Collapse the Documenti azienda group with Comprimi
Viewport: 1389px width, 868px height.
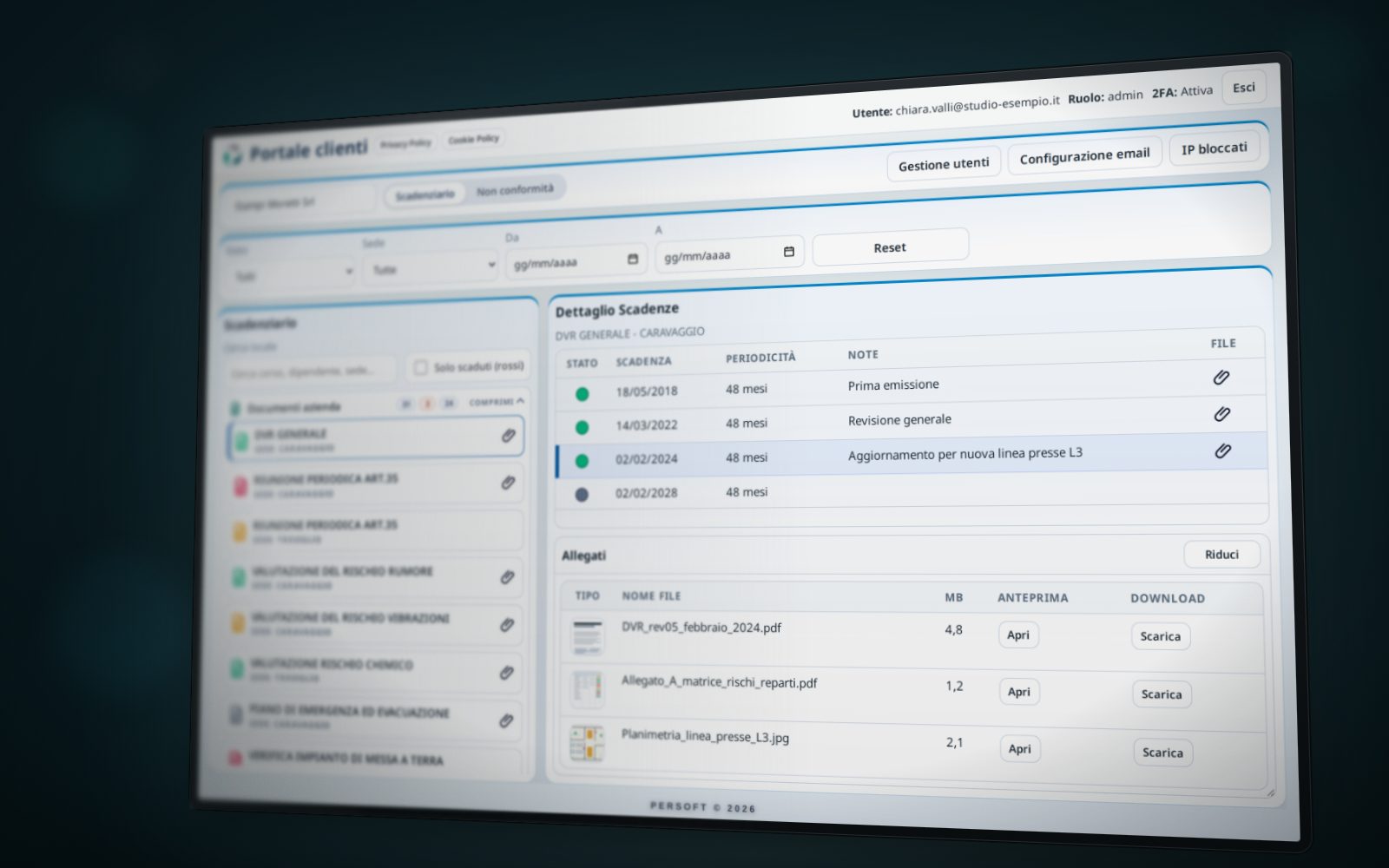(497, 402)
